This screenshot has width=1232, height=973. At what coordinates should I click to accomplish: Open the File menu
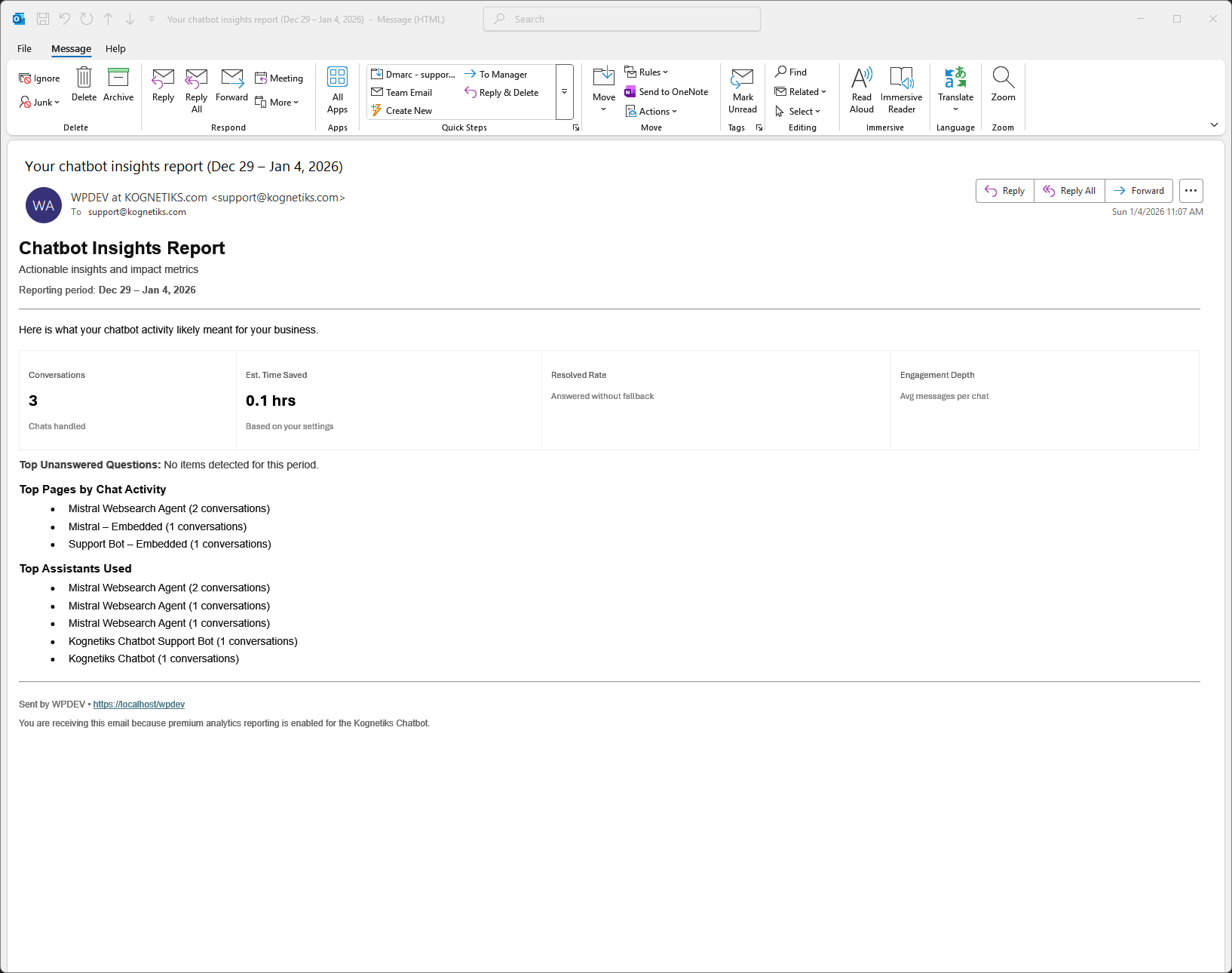(x=24, y=49)
